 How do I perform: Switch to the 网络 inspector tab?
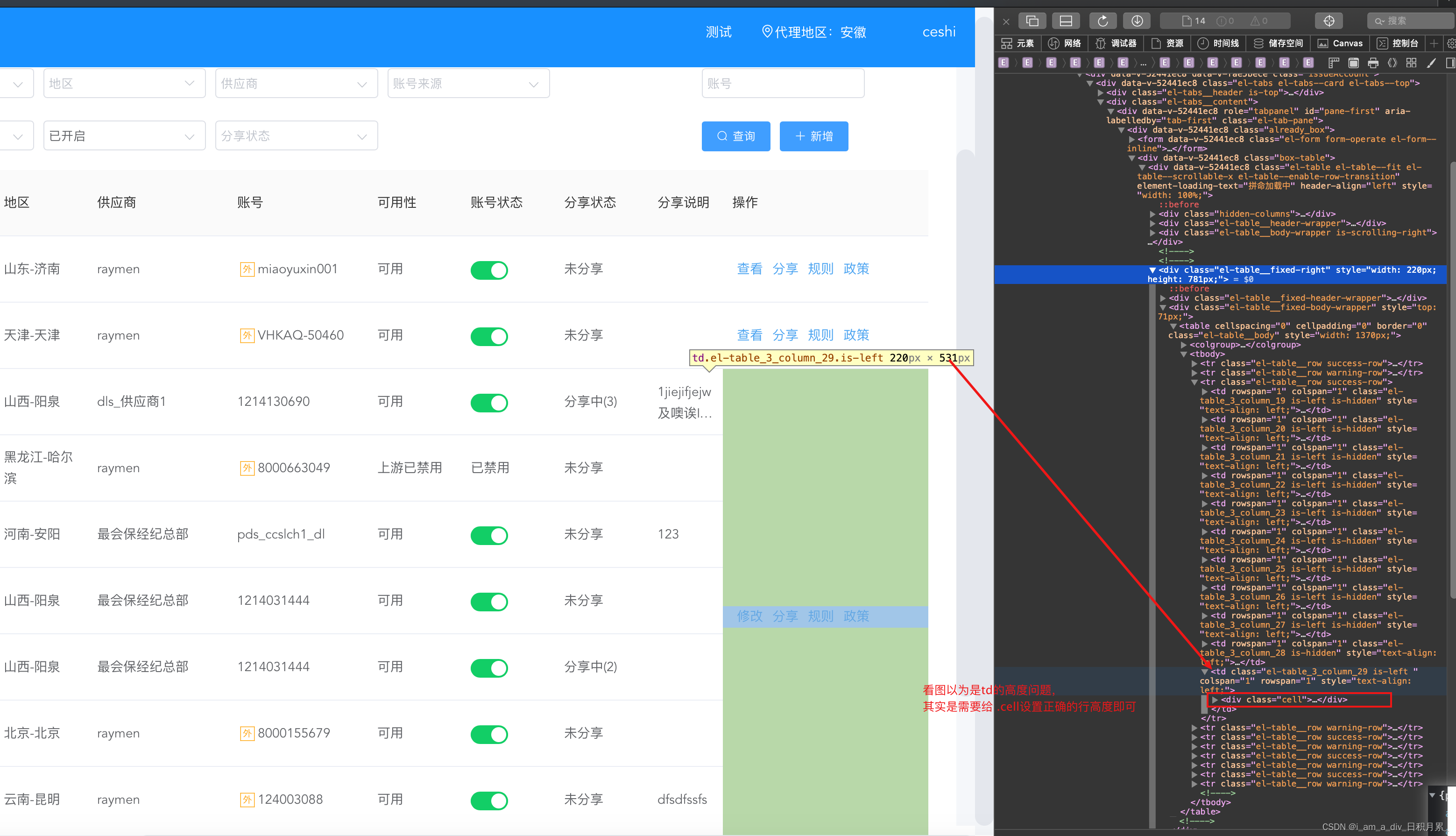pos(1065,43)
